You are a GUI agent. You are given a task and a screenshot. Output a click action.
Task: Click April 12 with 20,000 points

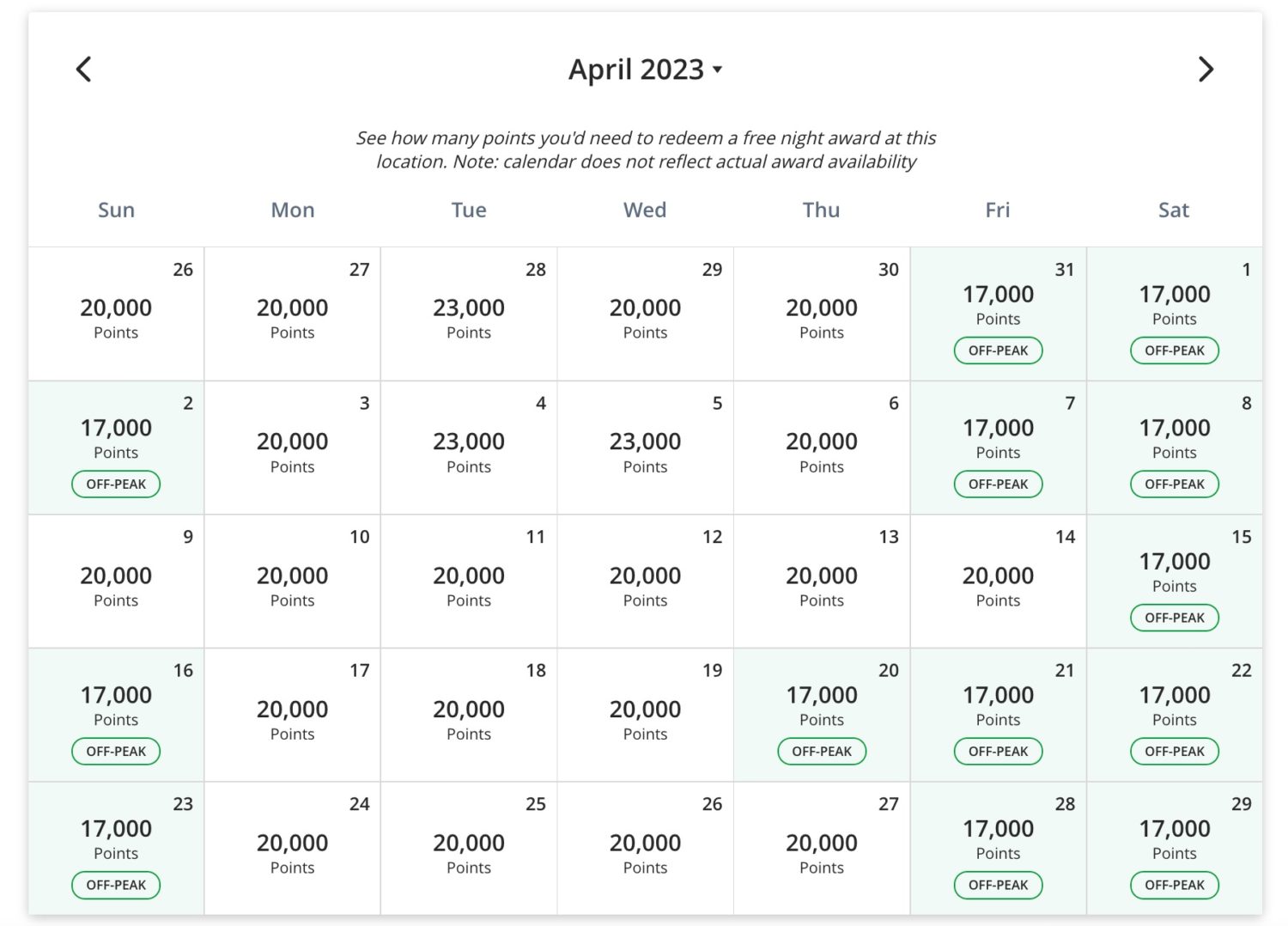coord(644,581)
